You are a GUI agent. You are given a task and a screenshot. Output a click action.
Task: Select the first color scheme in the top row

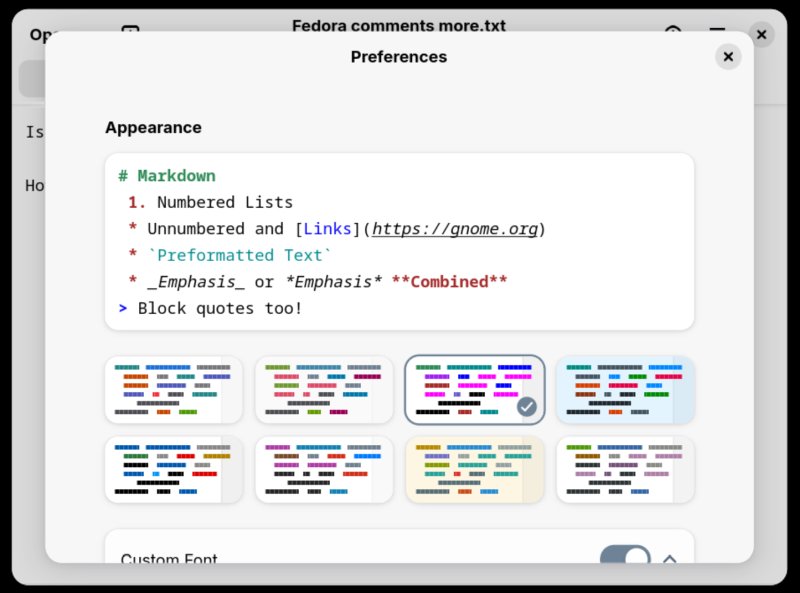point(173,390)
